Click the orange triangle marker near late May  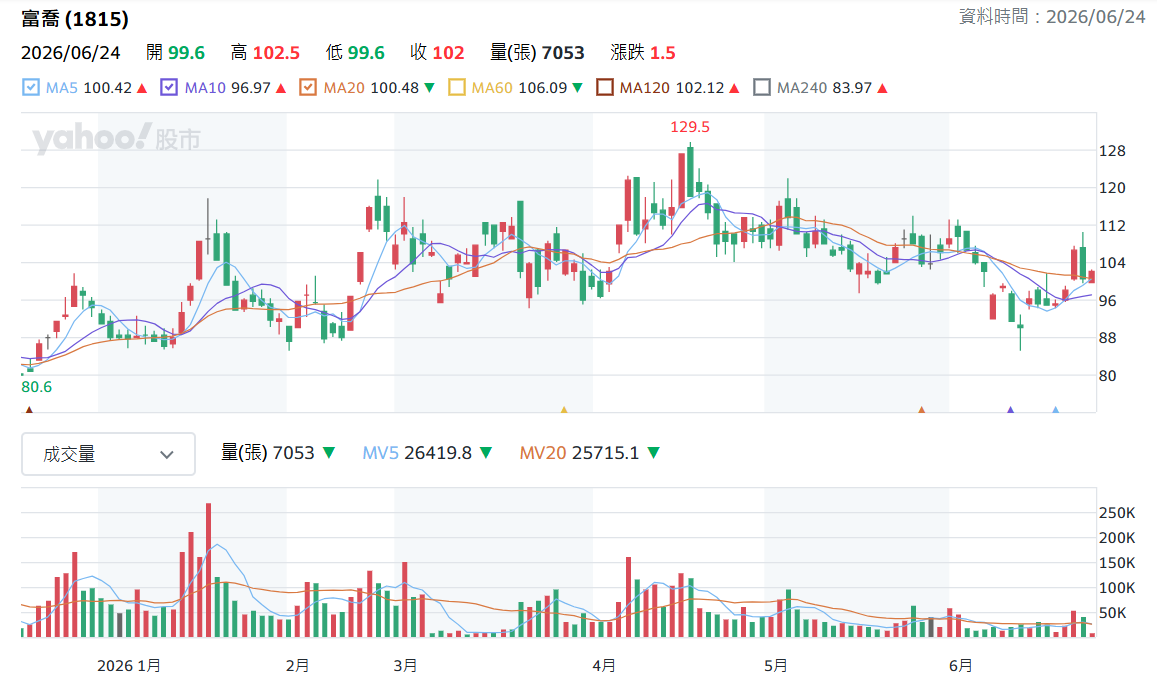[x=922, y=409]
